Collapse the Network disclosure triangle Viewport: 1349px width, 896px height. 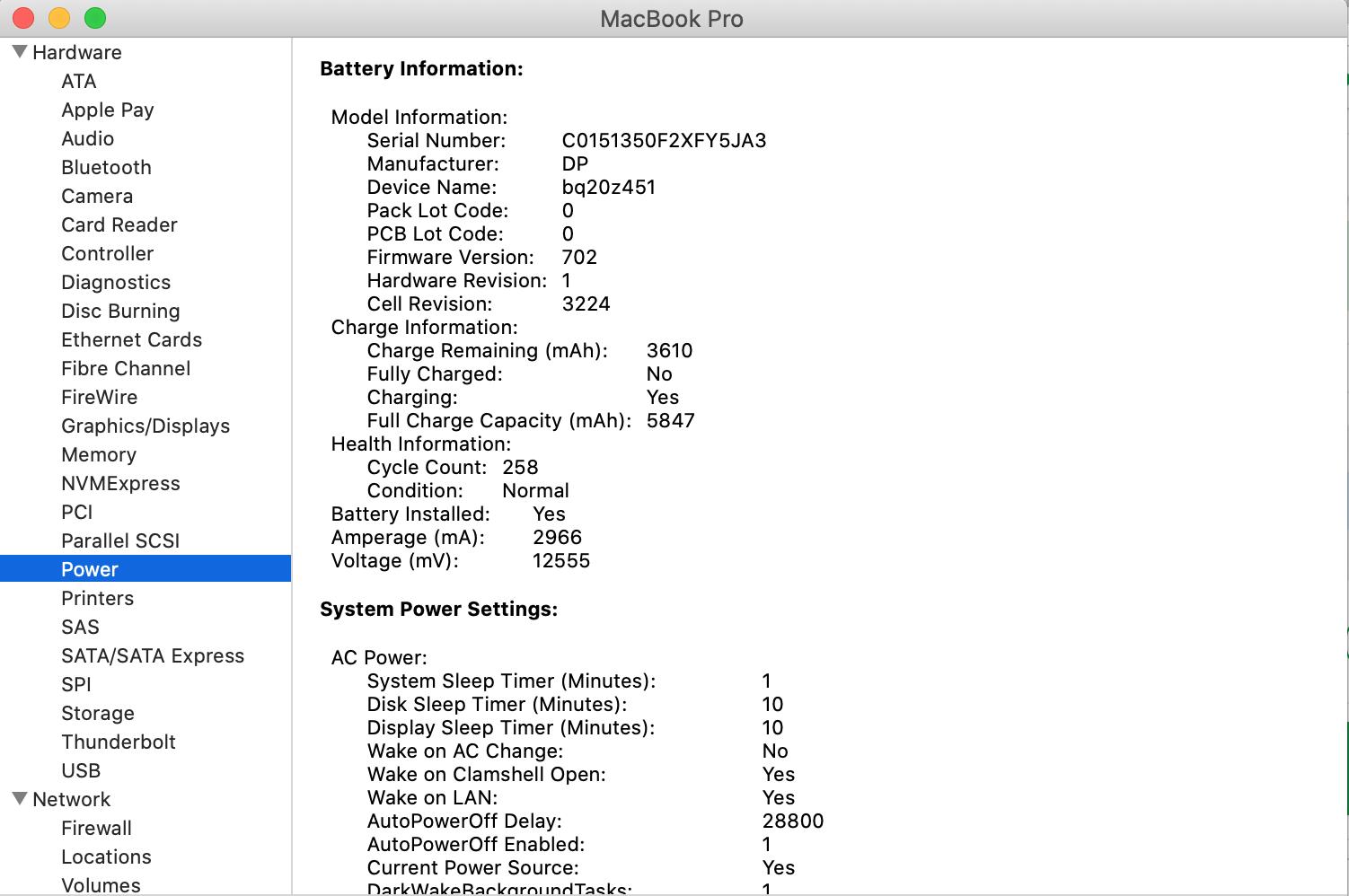20,799
